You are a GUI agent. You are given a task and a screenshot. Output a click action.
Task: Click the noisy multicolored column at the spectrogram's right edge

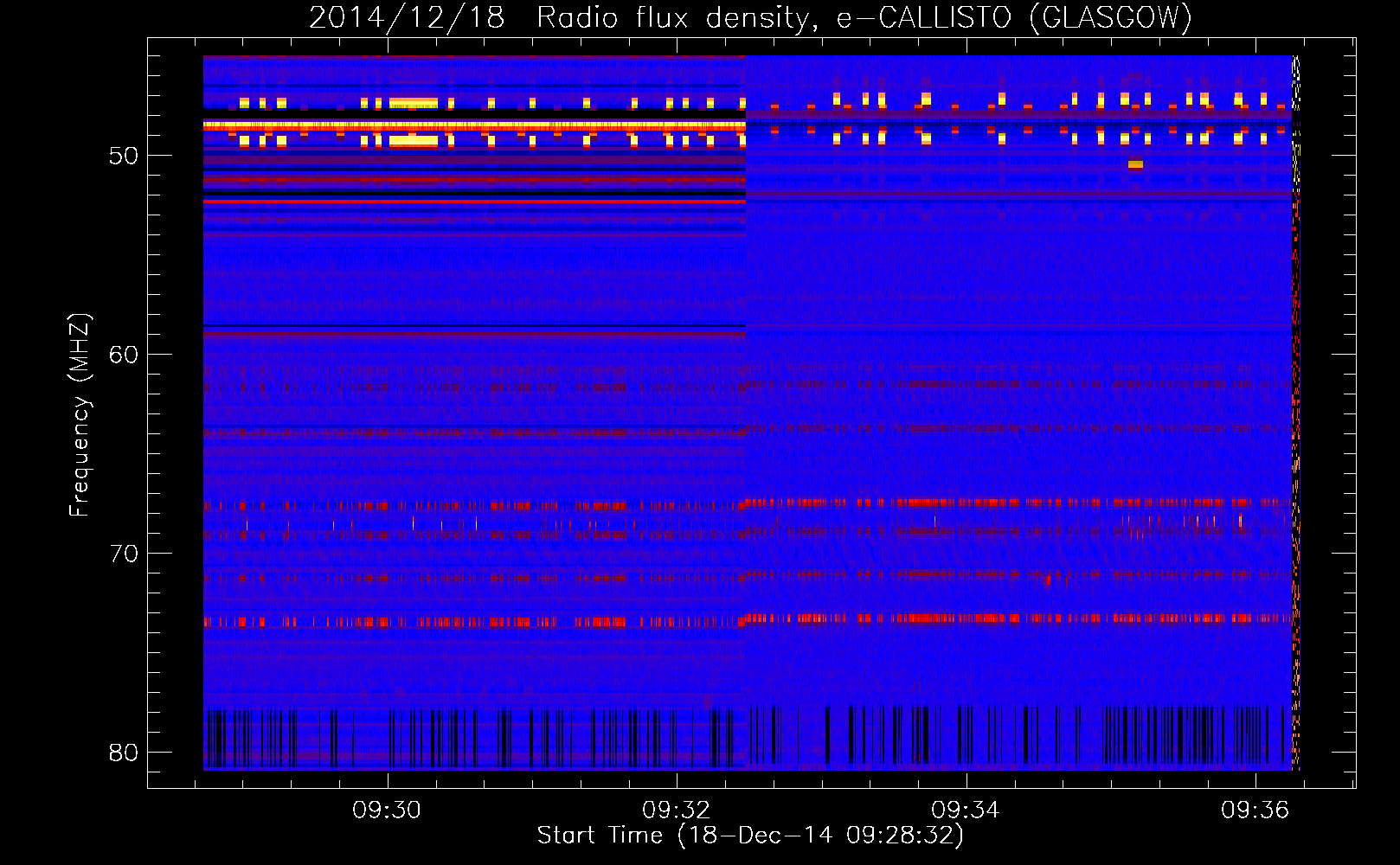click(x=1295, y=413)
